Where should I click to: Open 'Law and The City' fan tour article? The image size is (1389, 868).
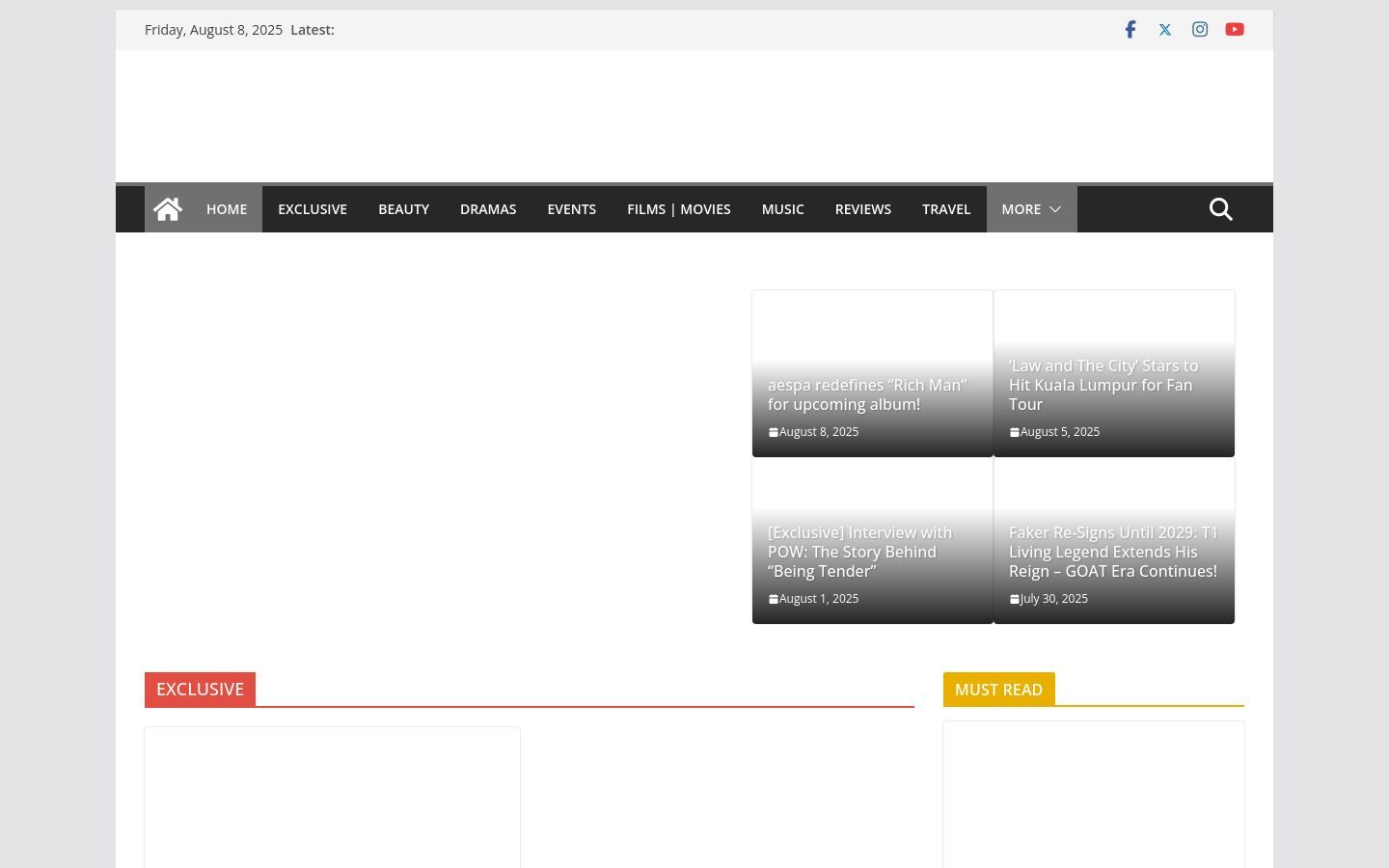[1103, 385]
